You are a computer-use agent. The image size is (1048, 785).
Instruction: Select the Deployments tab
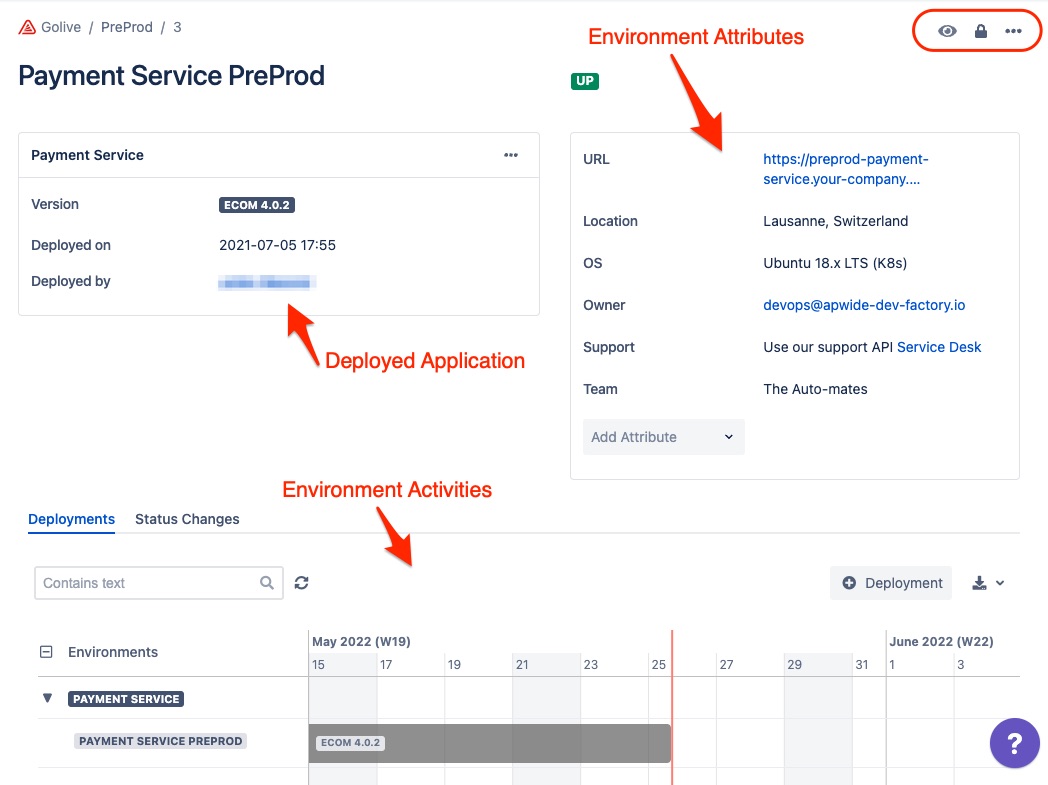(71, 519)
